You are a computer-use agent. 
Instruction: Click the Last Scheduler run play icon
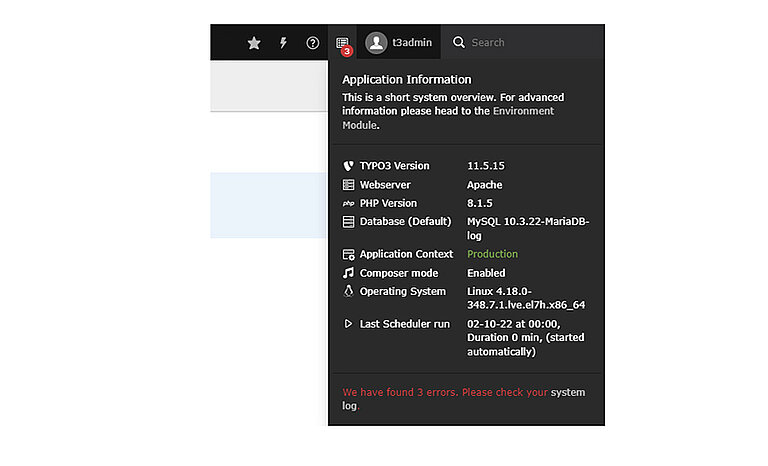coord(348,324)
